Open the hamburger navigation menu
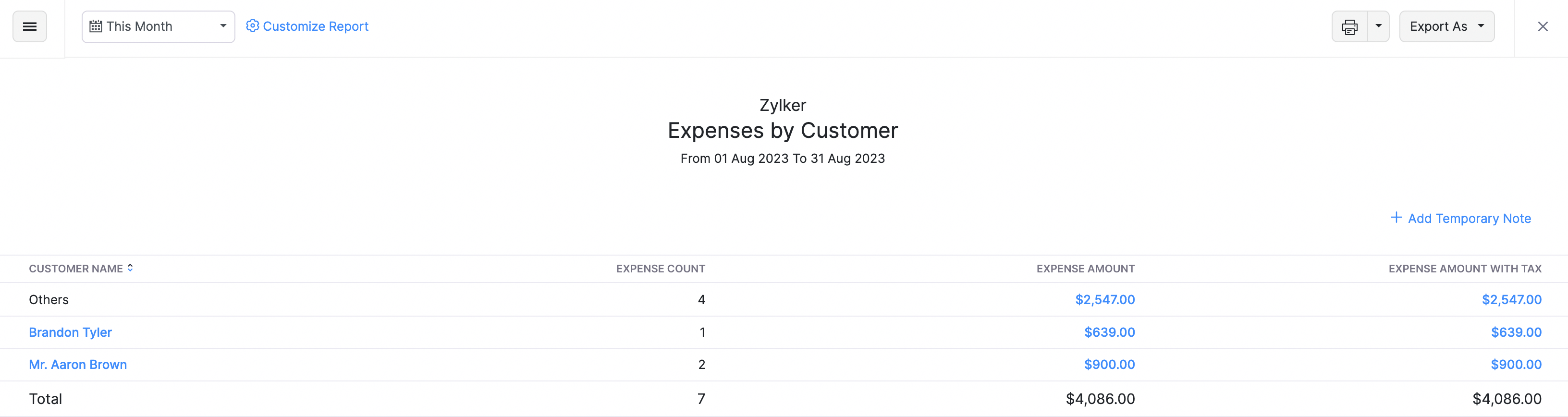The image size is (1568, 417). pos(29,26)
